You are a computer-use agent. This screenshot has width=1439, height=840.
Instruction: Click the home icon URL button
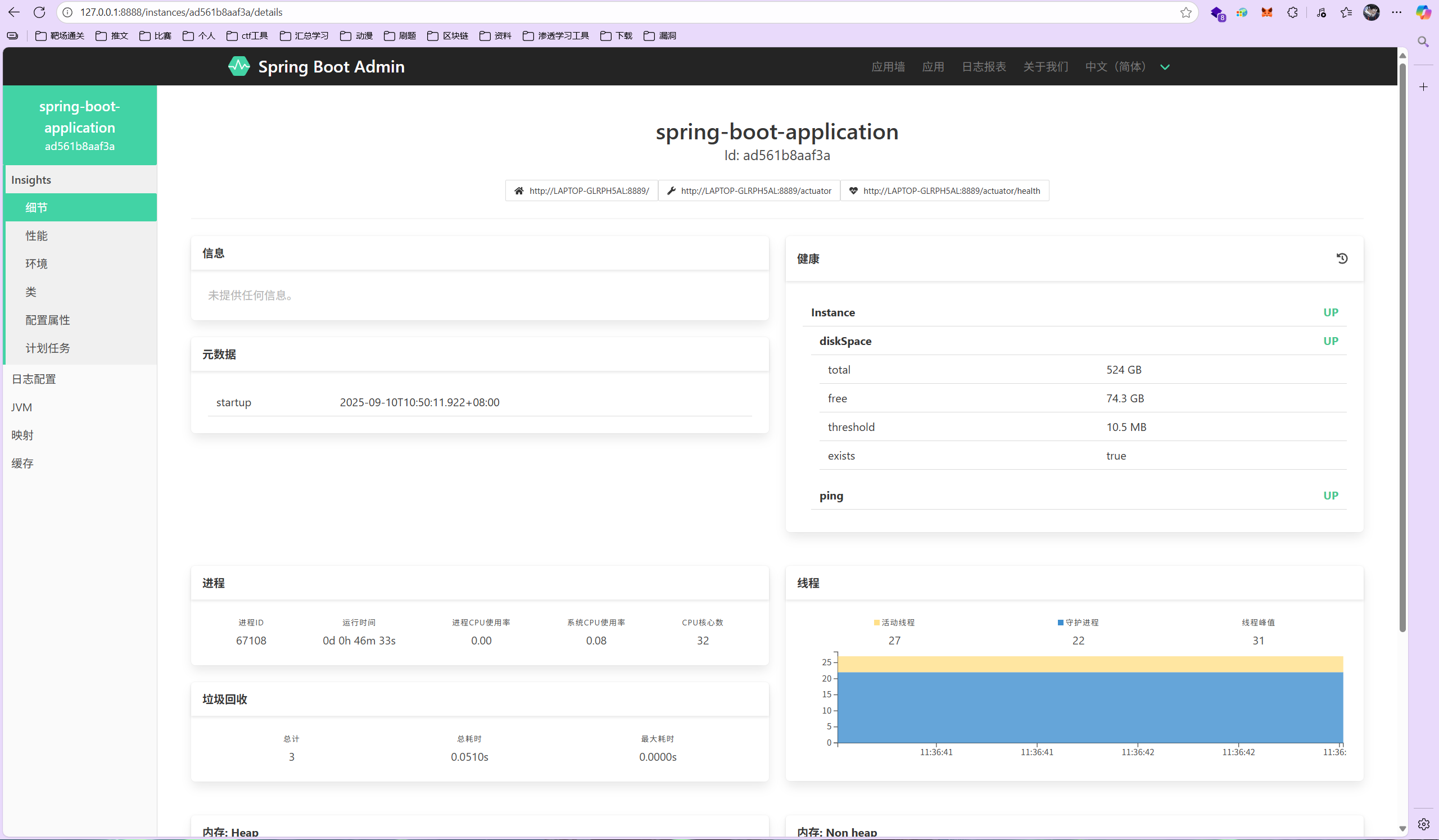(581, 190)
